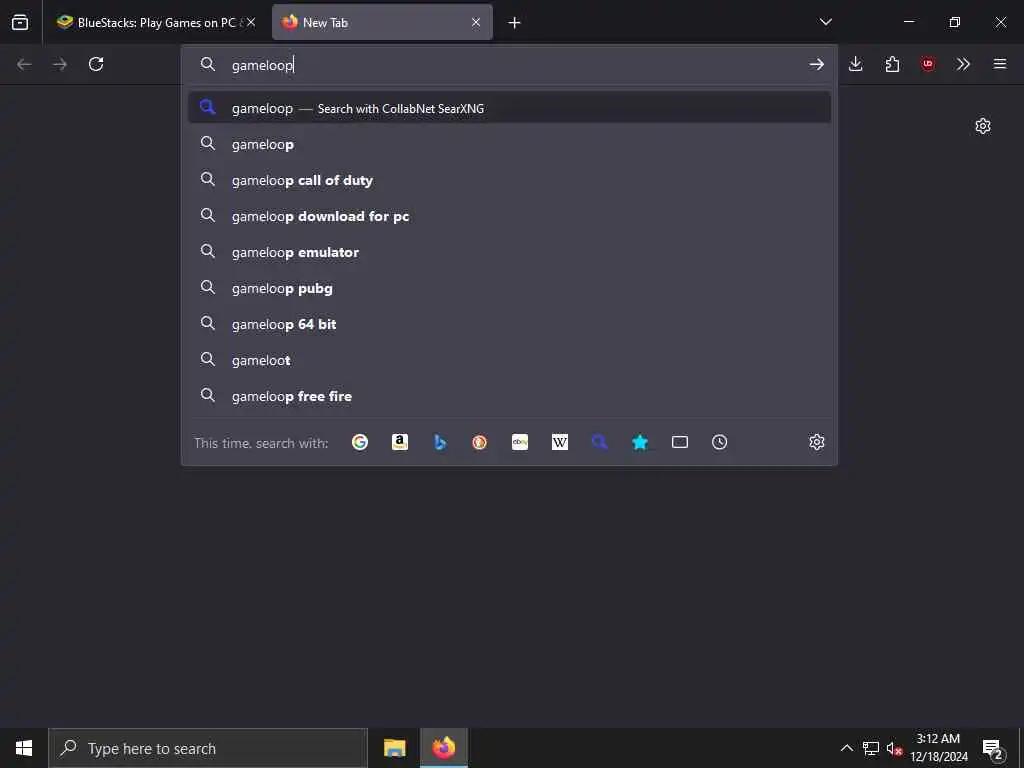Go forward one page
This screenshot has height=768, width=1024.
(60, 64)
